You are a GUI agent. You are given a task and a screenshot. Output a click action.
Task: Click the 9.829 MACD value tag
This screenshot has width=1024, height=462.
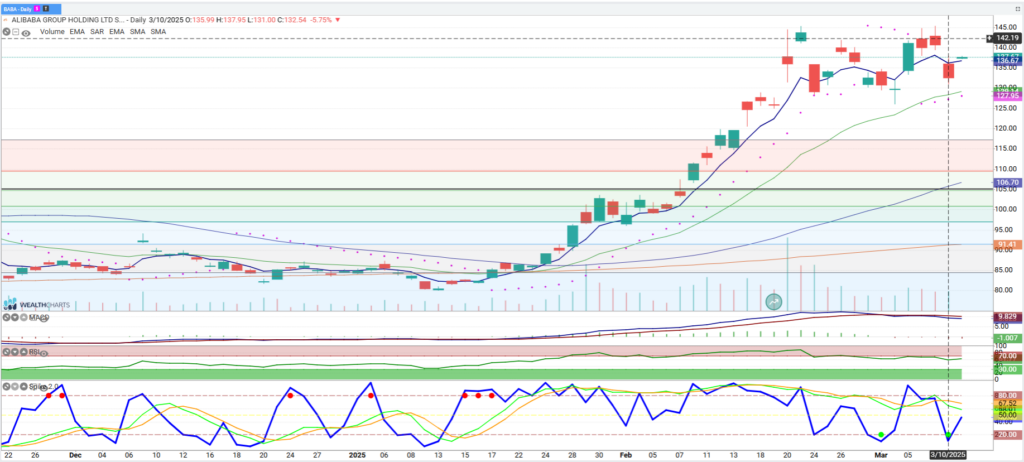tap(1008, 316)
